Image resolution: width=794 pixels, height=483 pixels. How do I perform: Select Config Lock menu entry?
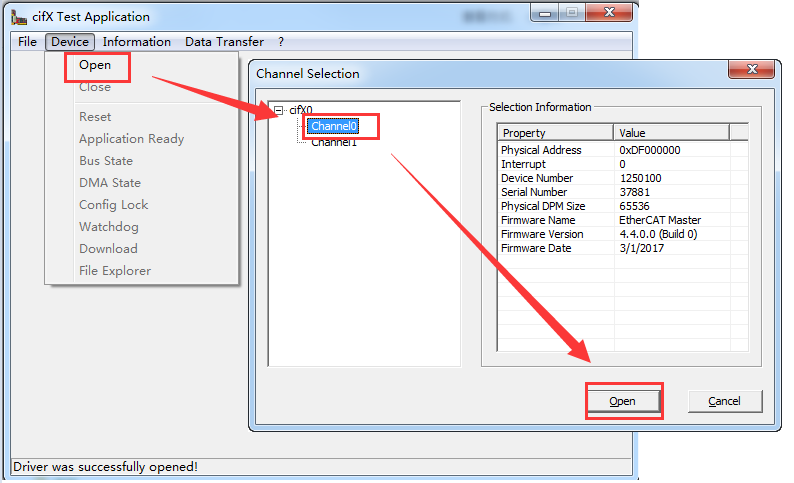pyautogui.click(x=113, y=205)
